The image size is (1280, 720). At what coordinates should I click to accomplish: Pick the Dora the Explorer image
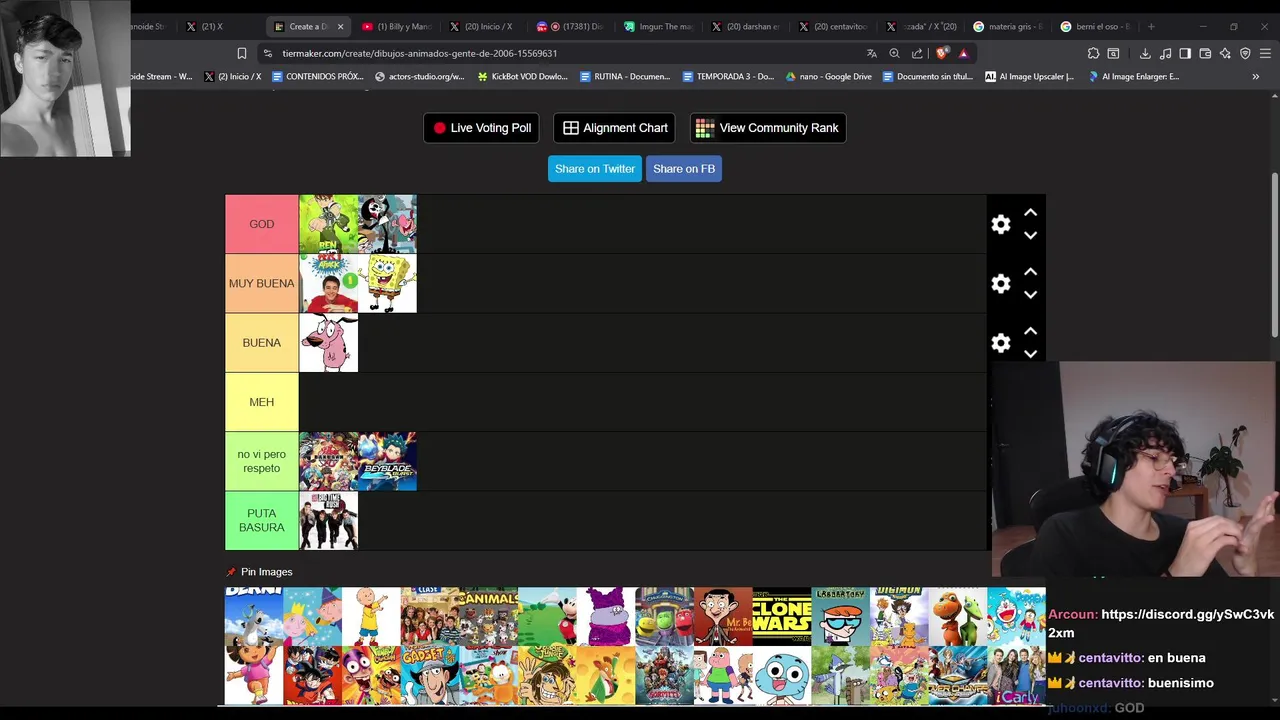254,675
